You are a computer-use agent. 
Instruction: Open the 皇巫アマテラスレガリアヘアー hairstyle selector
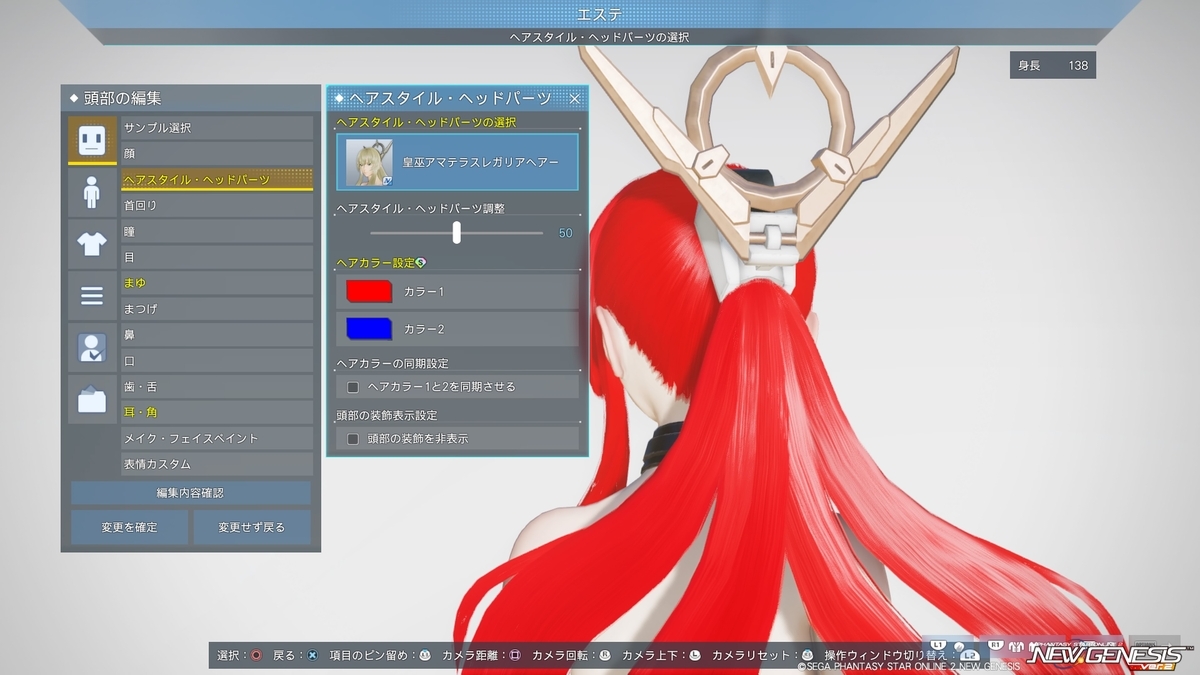click(457, 162)
